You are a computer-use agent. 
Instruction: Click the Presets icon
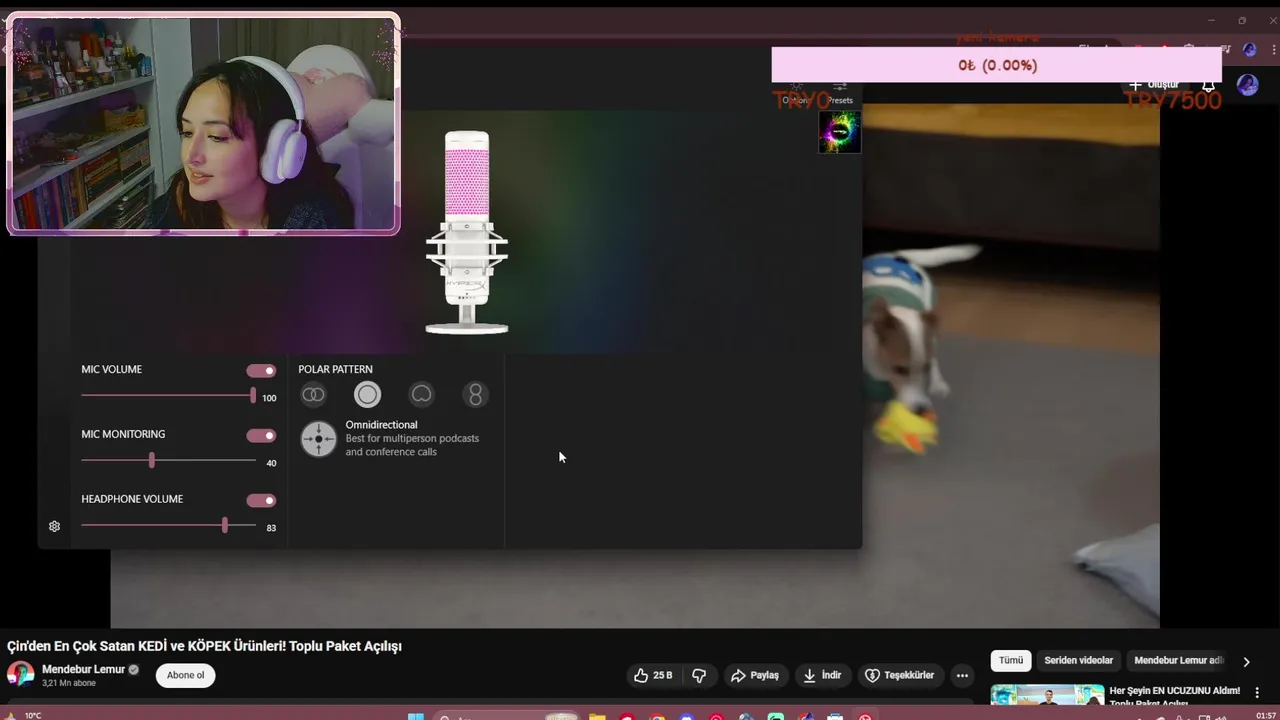point(840,93)
